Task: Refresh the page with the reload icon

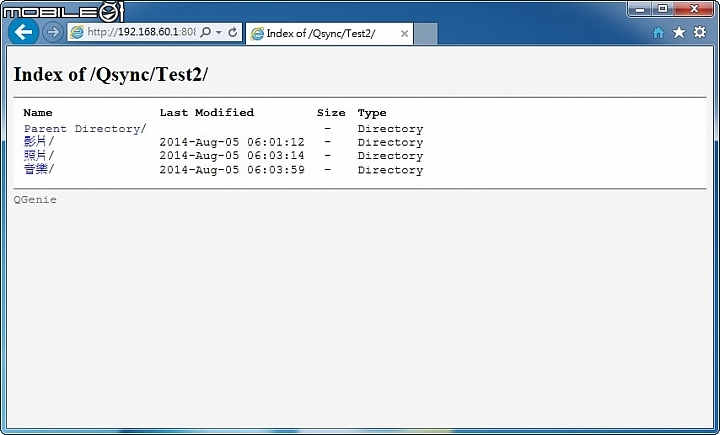Action: pyautogui.click(x=233, y=32)
